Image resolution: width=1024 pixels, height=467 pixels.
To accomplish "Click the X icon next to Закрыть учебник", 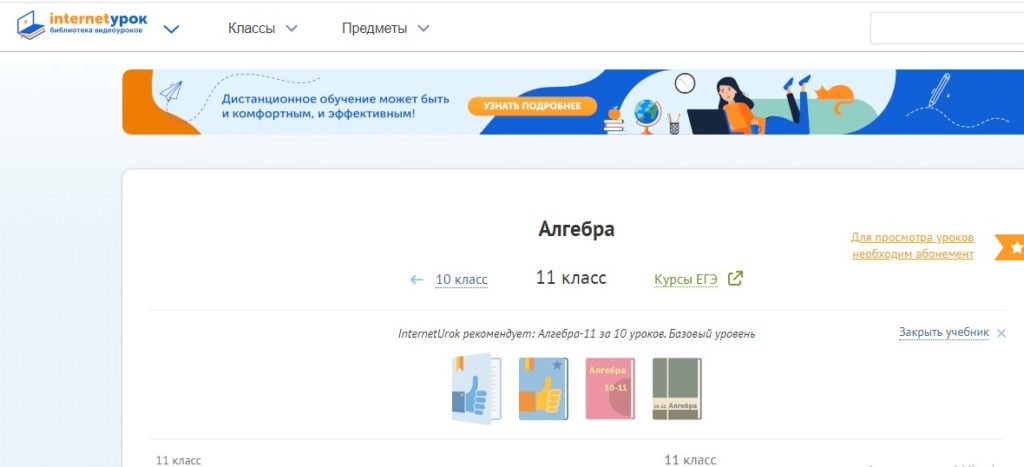I will (x=1001, y=333).
